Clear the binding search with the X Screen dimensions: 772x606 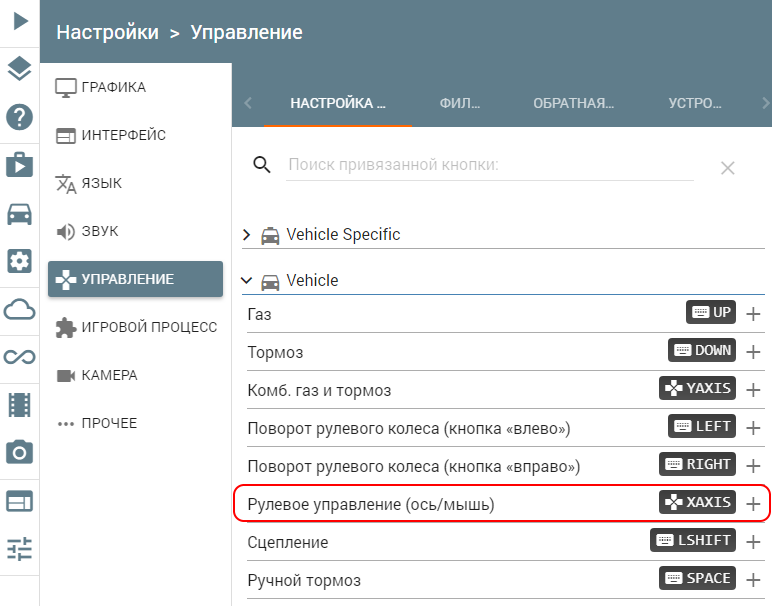pyautogui.click(x=728, y=168)
